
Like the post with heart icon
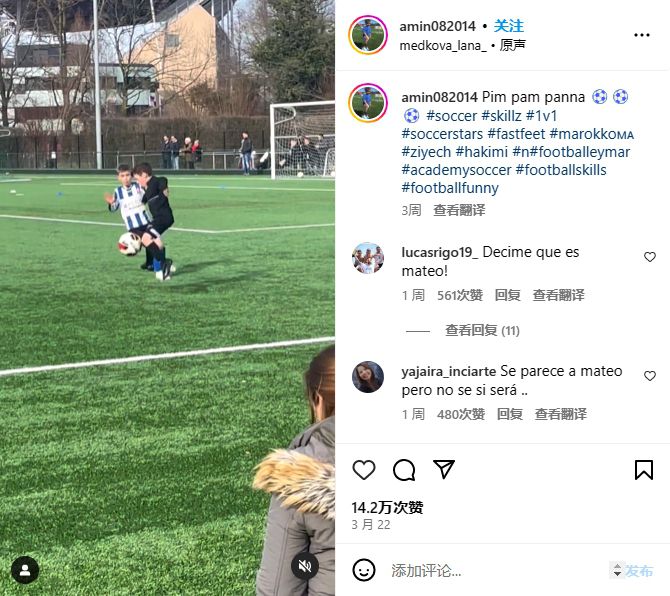(364, 470)
